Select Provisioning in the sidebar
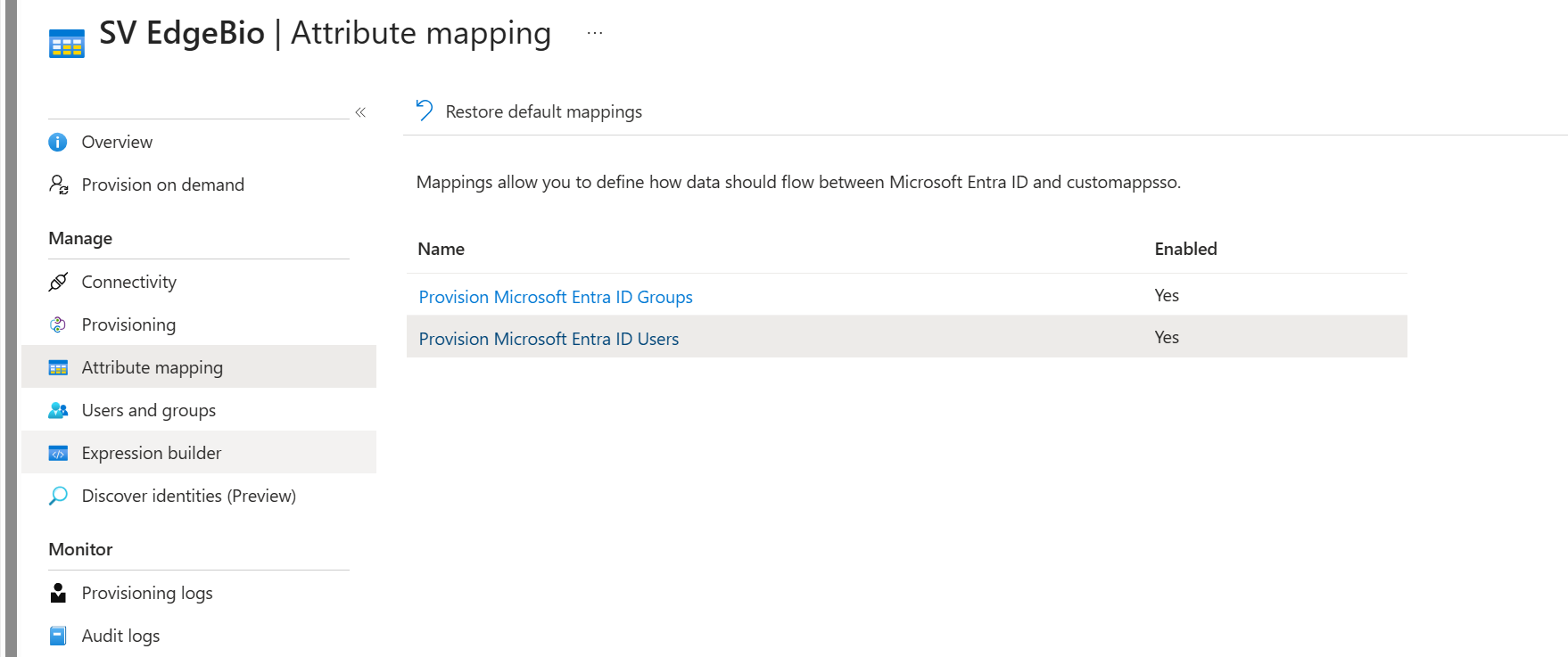Image resolution: width=1568 pixels, height=657 pixels. (x=128, y=324)
